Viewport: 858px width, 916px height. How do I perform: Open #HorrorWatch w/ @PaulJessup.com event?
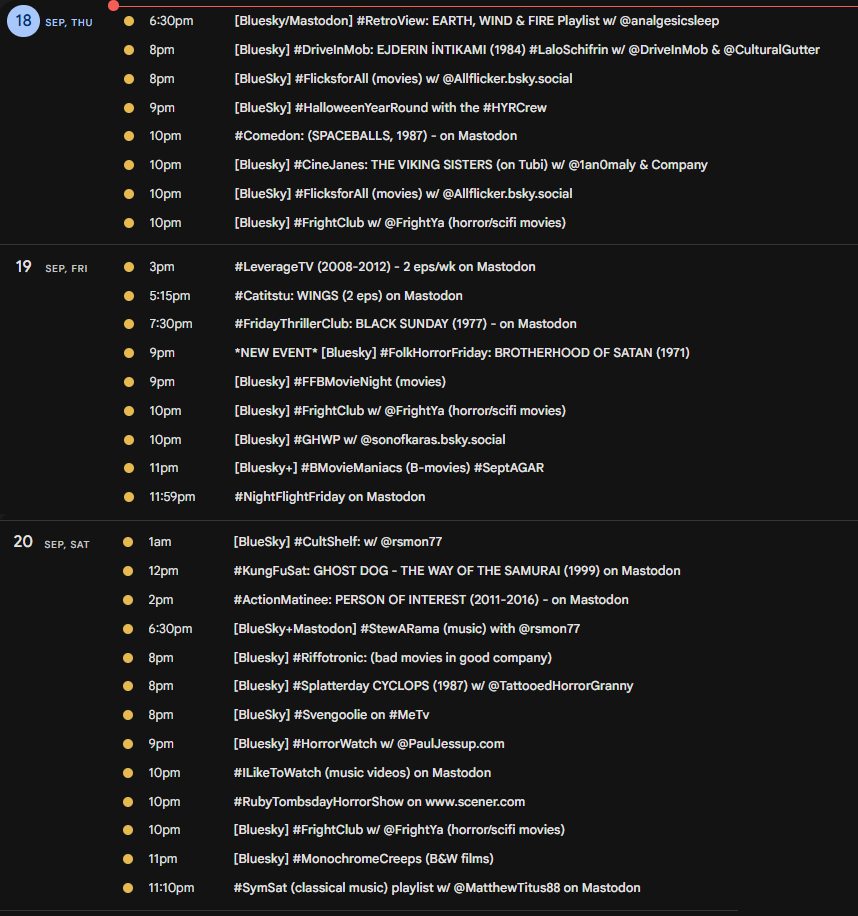point(369,744)
